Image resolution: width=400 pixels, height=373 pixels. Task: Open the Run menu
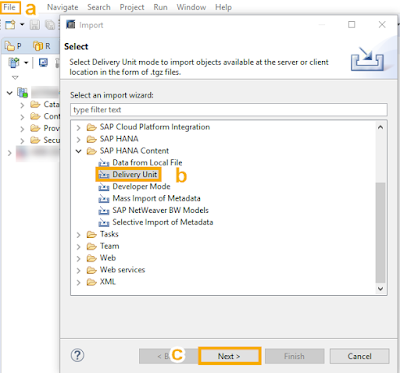pyautogui.click(x=160, y=7)
